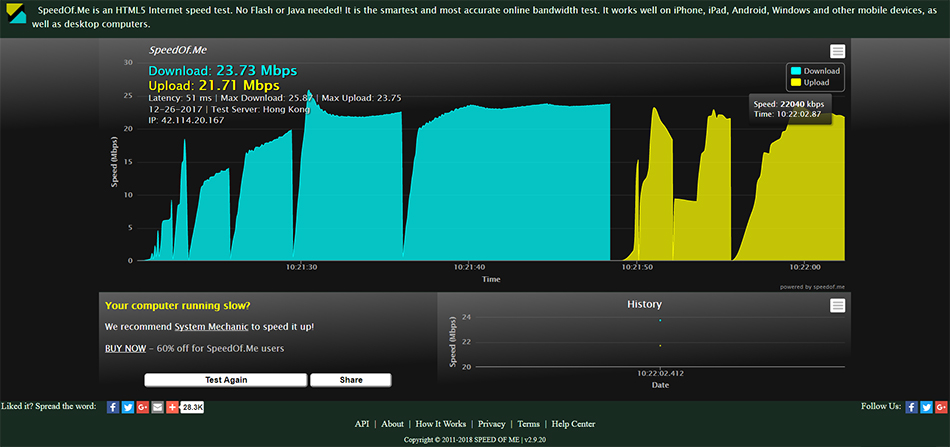This screenshot has width=950, height=447.
Task: Share by email from Spread the word
Action: point(158,408)
